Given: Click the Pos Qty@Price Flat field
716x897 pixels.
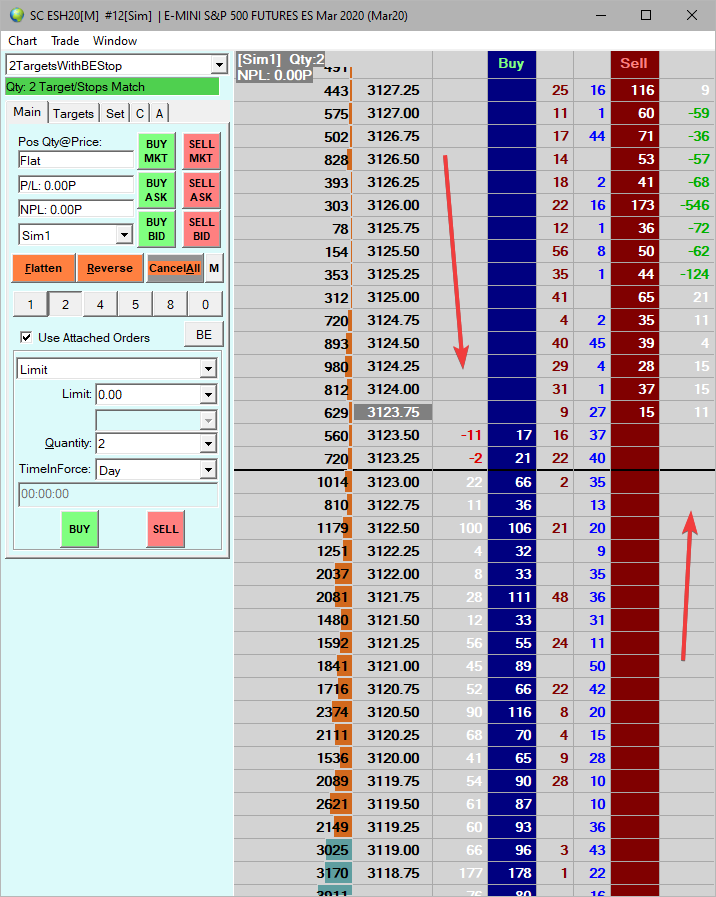Looking at the screenshot, I should [76, 160].
